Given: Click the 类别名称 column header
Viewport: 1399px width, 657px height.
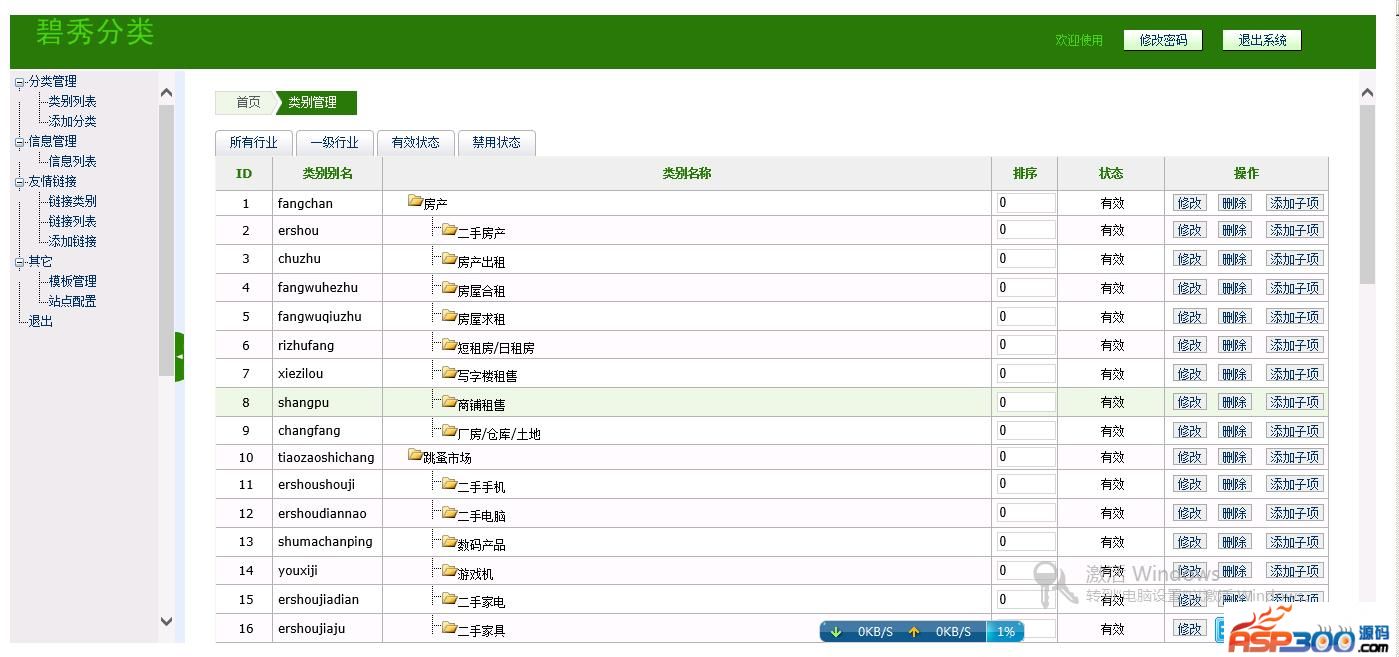Looking at the screenshot, I should pos(687,173).
